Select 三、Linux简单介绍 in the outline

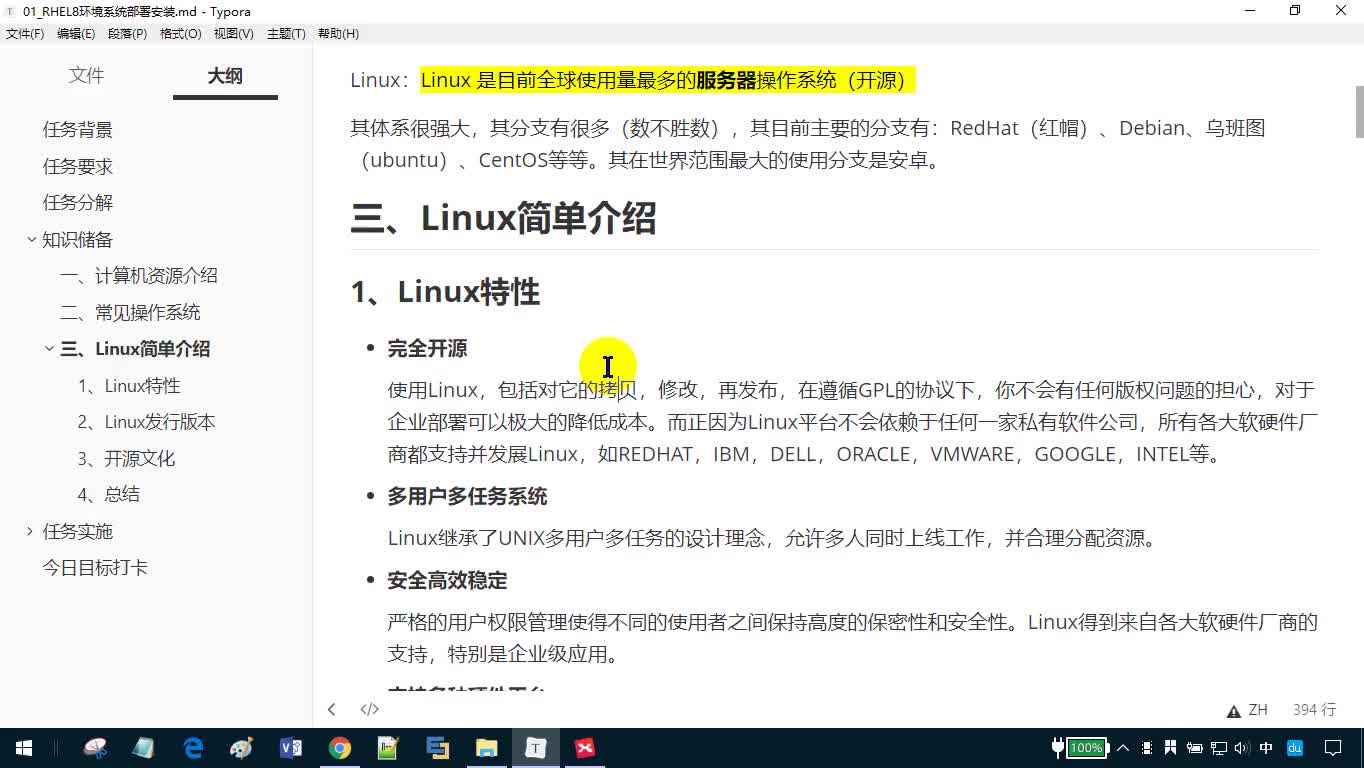pos(135,349)
